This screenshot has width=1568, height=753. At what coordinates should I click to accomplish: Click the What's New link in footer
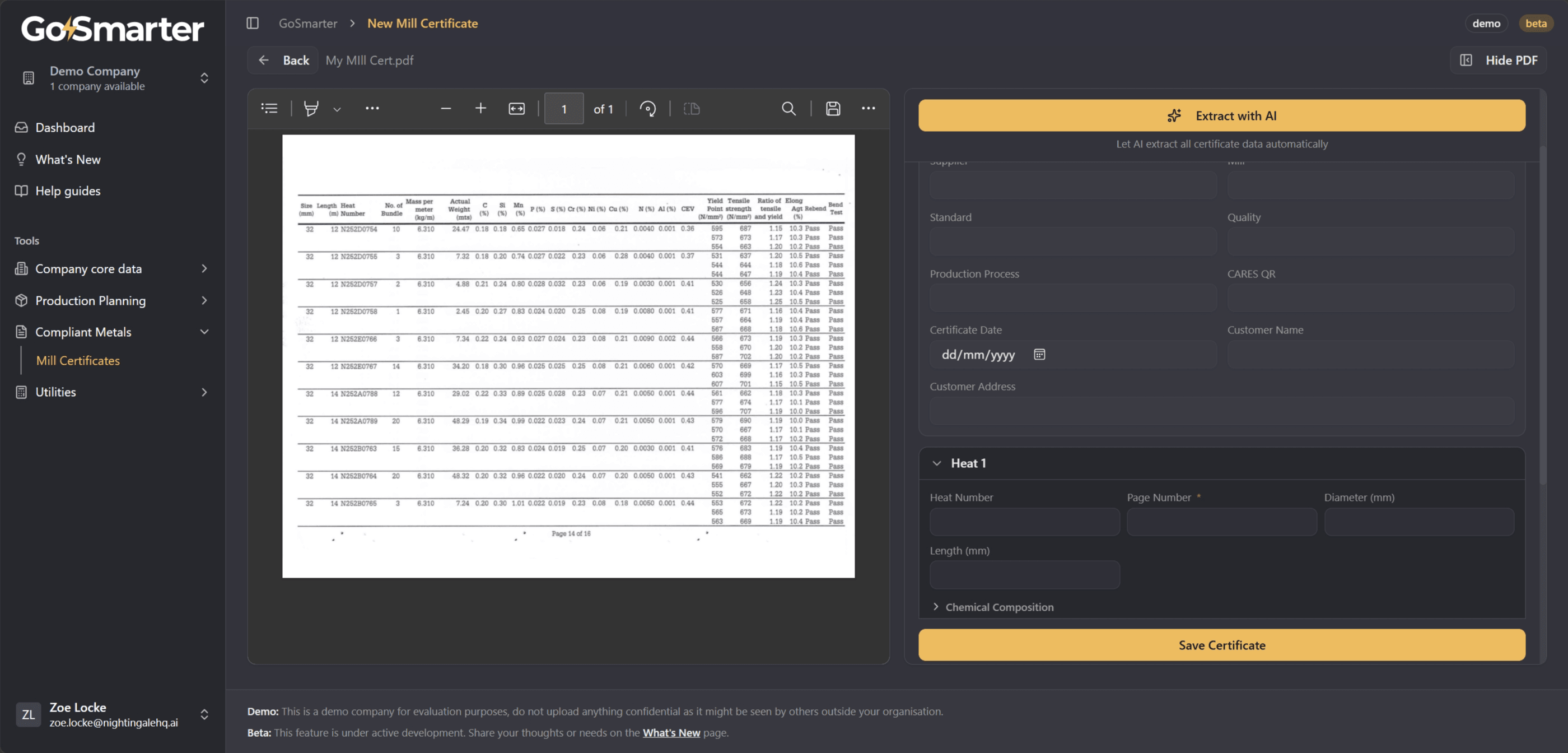[x=671, y=732]
